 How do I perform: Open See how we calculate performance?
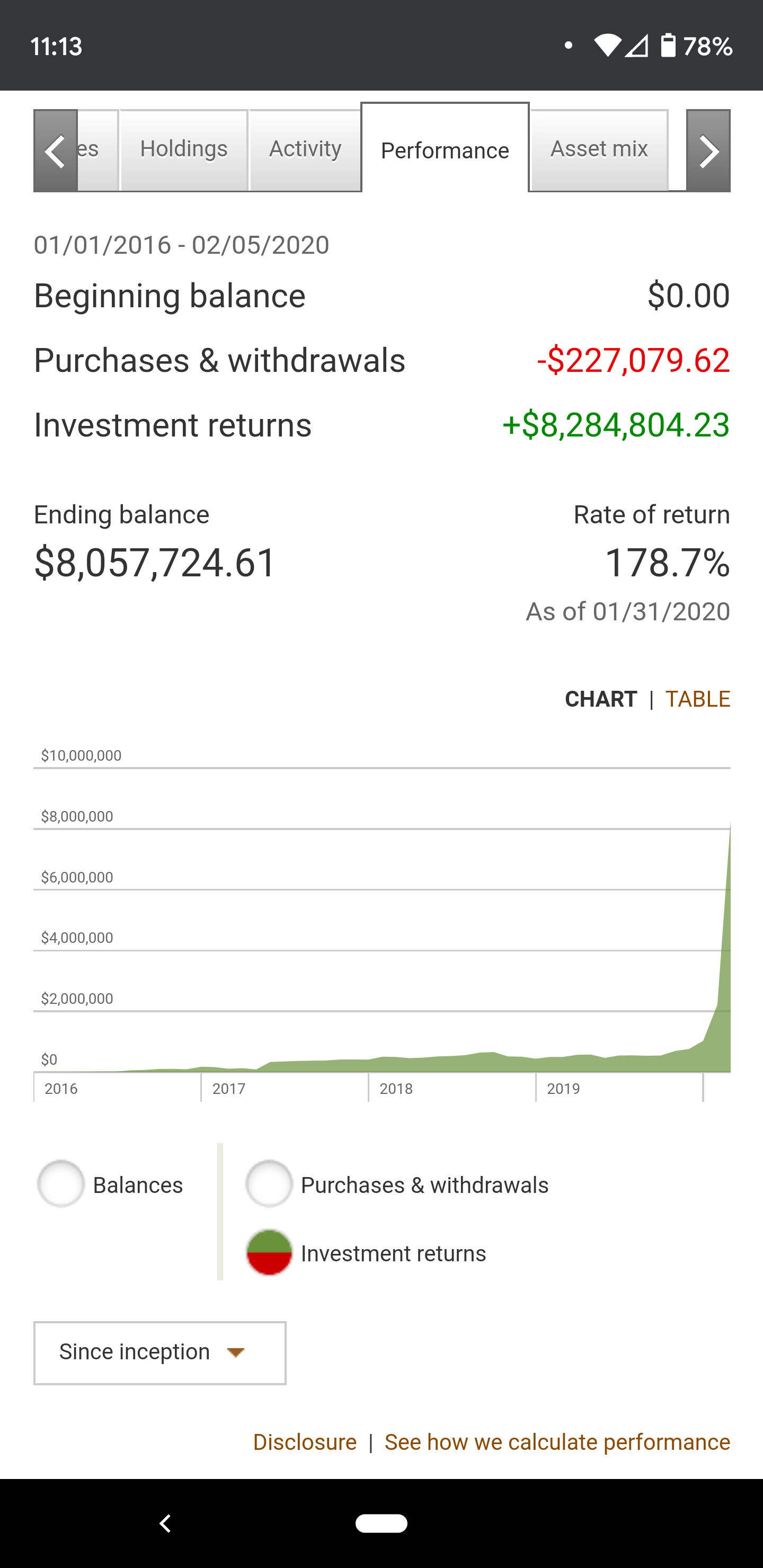coord(557,1442)
